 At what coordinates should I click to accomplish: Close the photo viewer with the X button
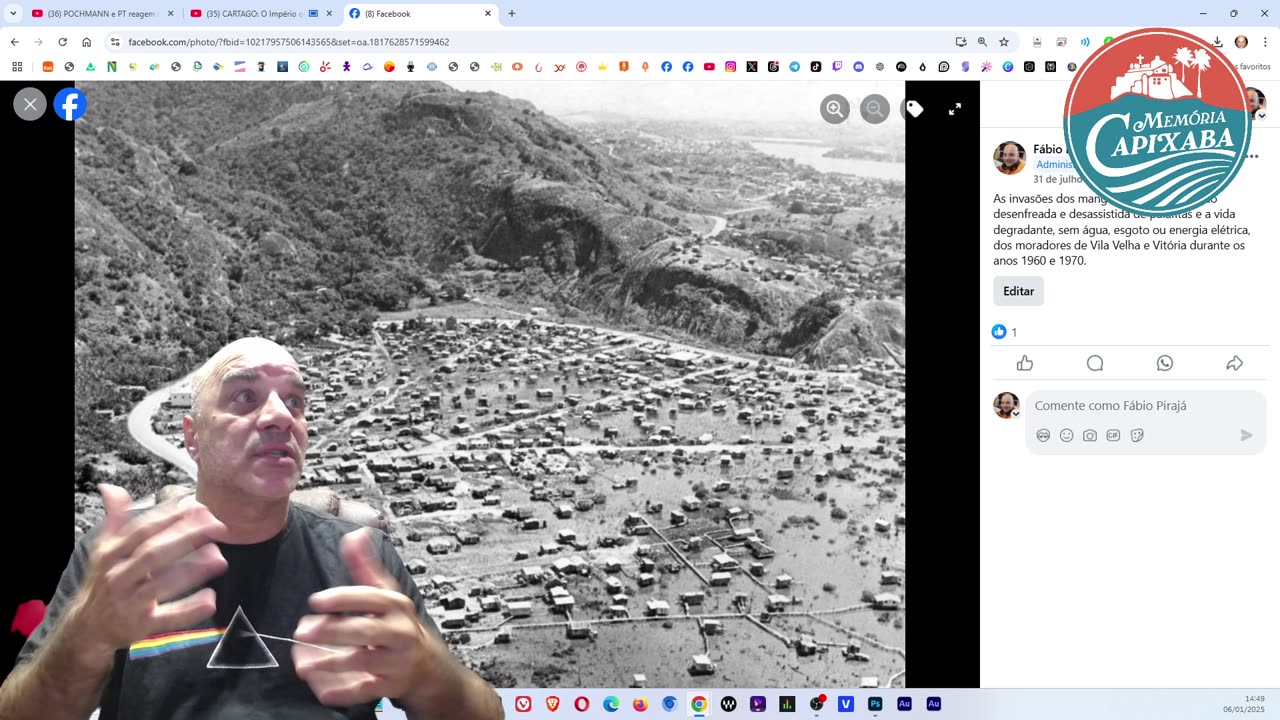coord(30,104)
